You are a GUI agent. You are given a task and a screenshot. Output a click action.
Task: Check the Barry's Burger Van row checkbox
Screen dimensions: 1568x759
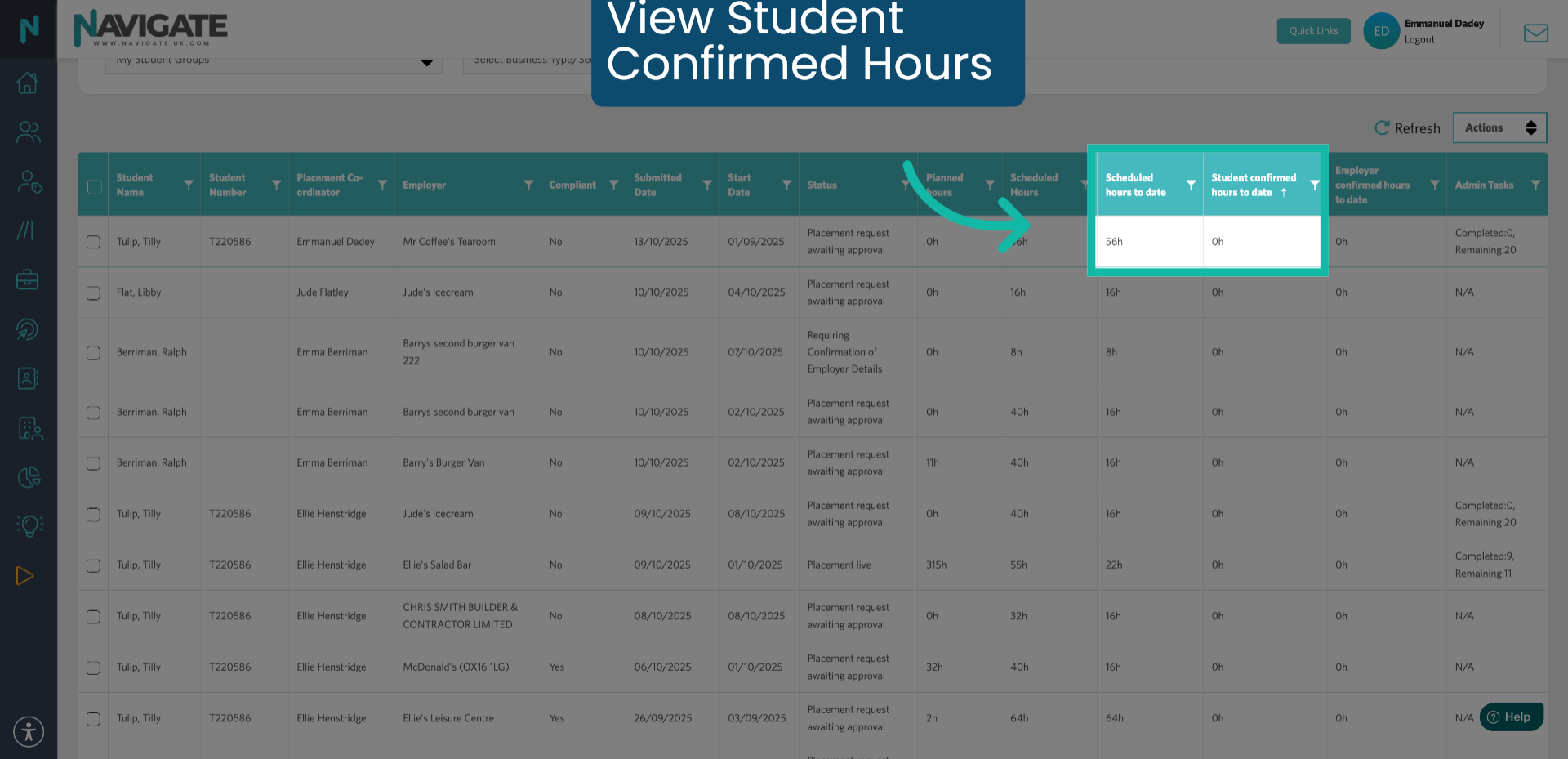pos(93,463)
